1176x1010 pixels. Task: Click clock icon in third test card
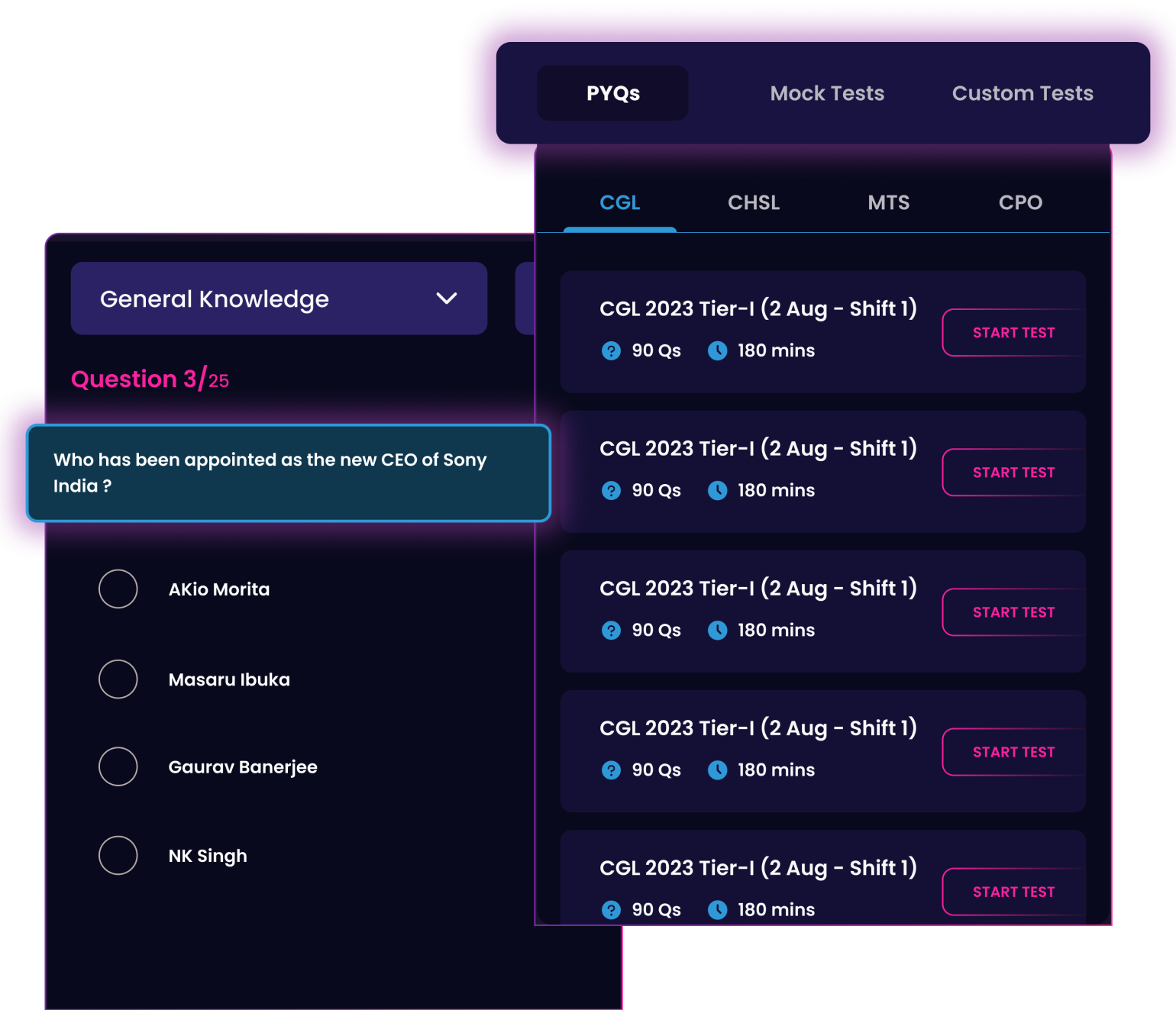[717, 631]
